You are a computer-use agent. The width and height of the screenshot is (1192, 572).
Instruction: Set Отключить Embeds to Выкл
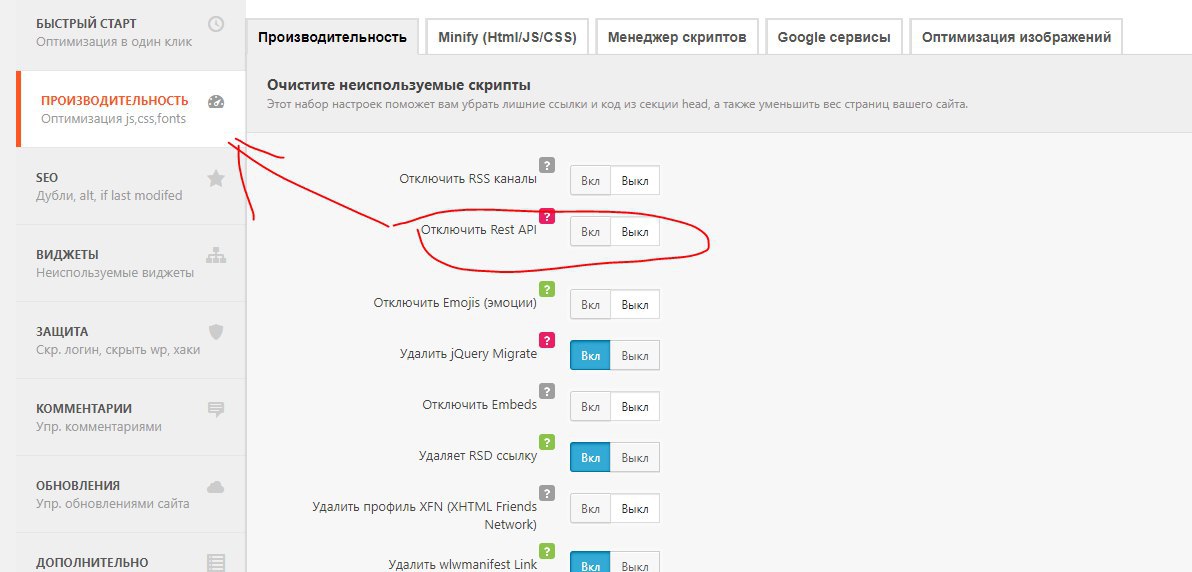[x=635, y=406]
